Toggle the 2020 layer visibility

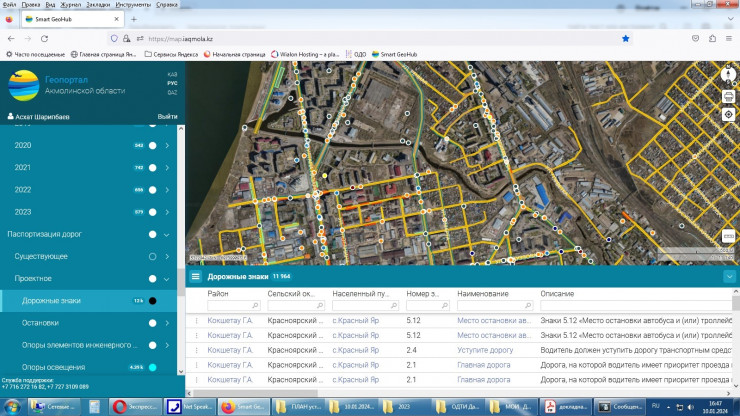pos(153,146)
